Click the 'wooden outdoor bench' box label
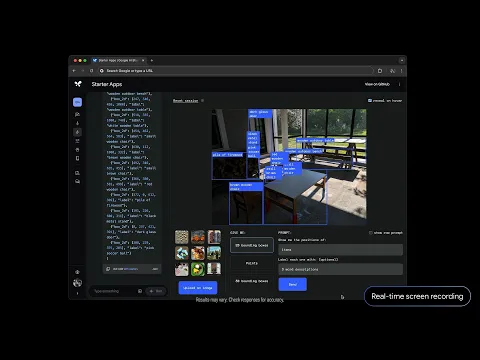The width and height of the screenshot is (480, 360). [304, 151]
